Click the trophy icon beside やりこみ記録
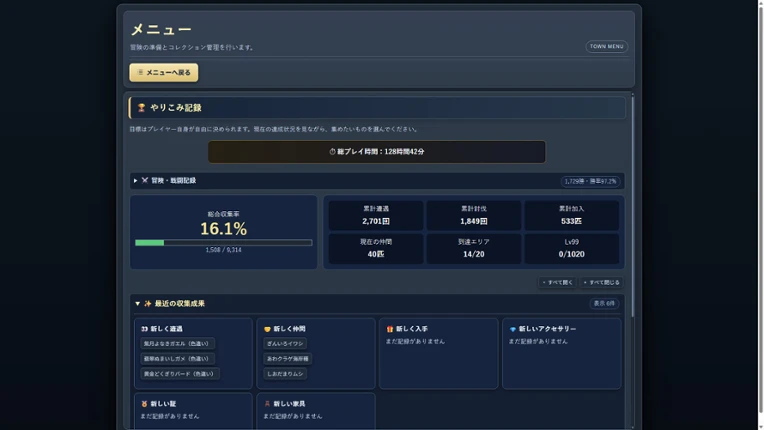Viewport: 764px width, 430px height. pos(141,108)
